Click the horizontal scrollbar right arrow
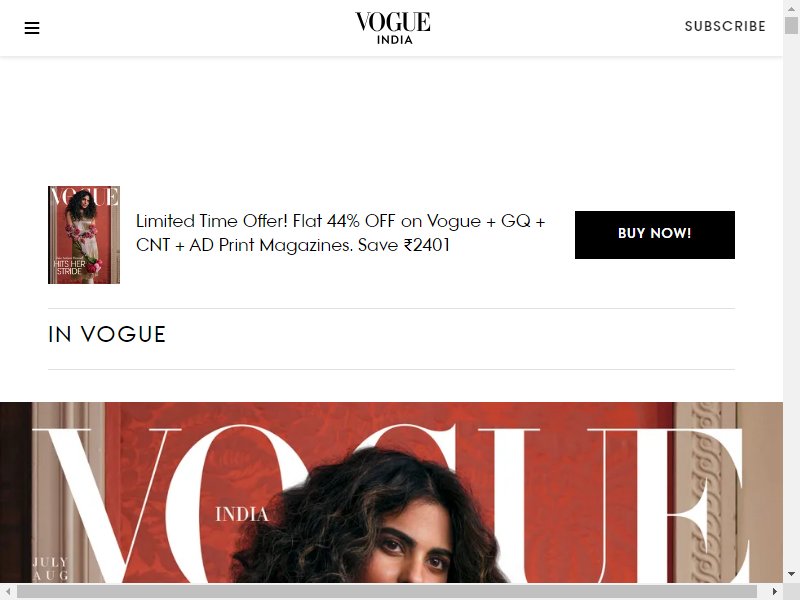 (775, 591)
